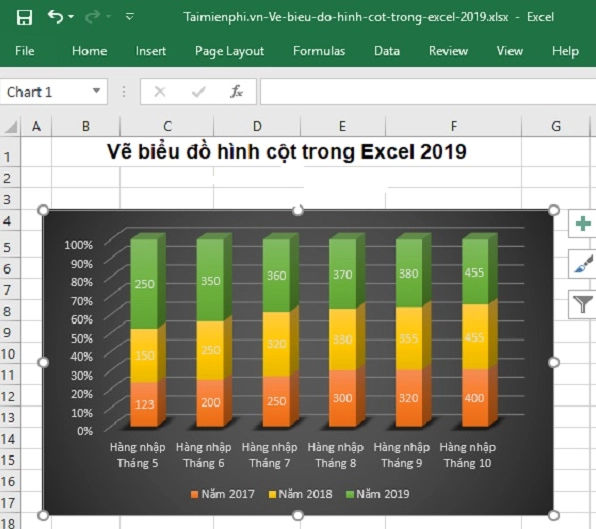Switch to the View tab
Screen dimensions: 596x529
510,51
